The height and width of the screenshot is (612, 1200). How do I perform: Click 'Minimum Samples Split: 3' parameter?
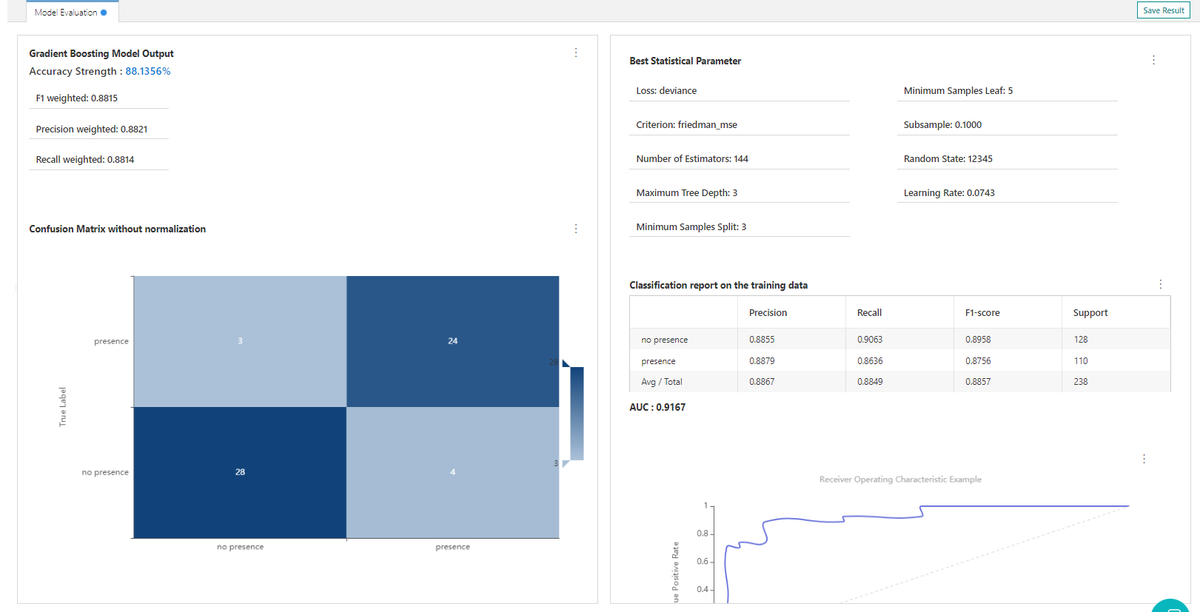691,227
